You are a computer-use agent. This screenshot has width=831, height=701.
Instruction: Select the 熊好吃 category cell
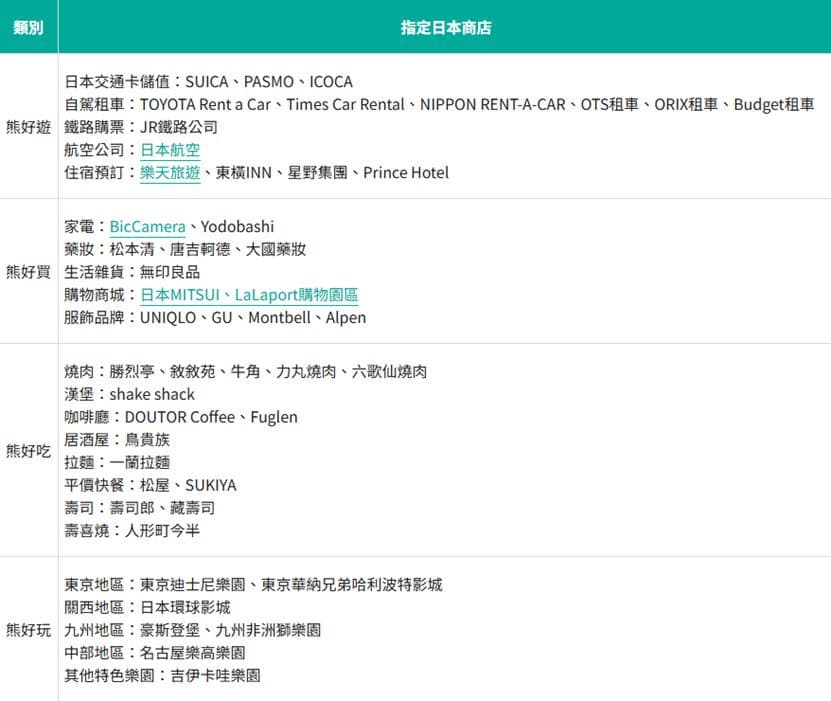pyautogui.click(x=29, y=451)
